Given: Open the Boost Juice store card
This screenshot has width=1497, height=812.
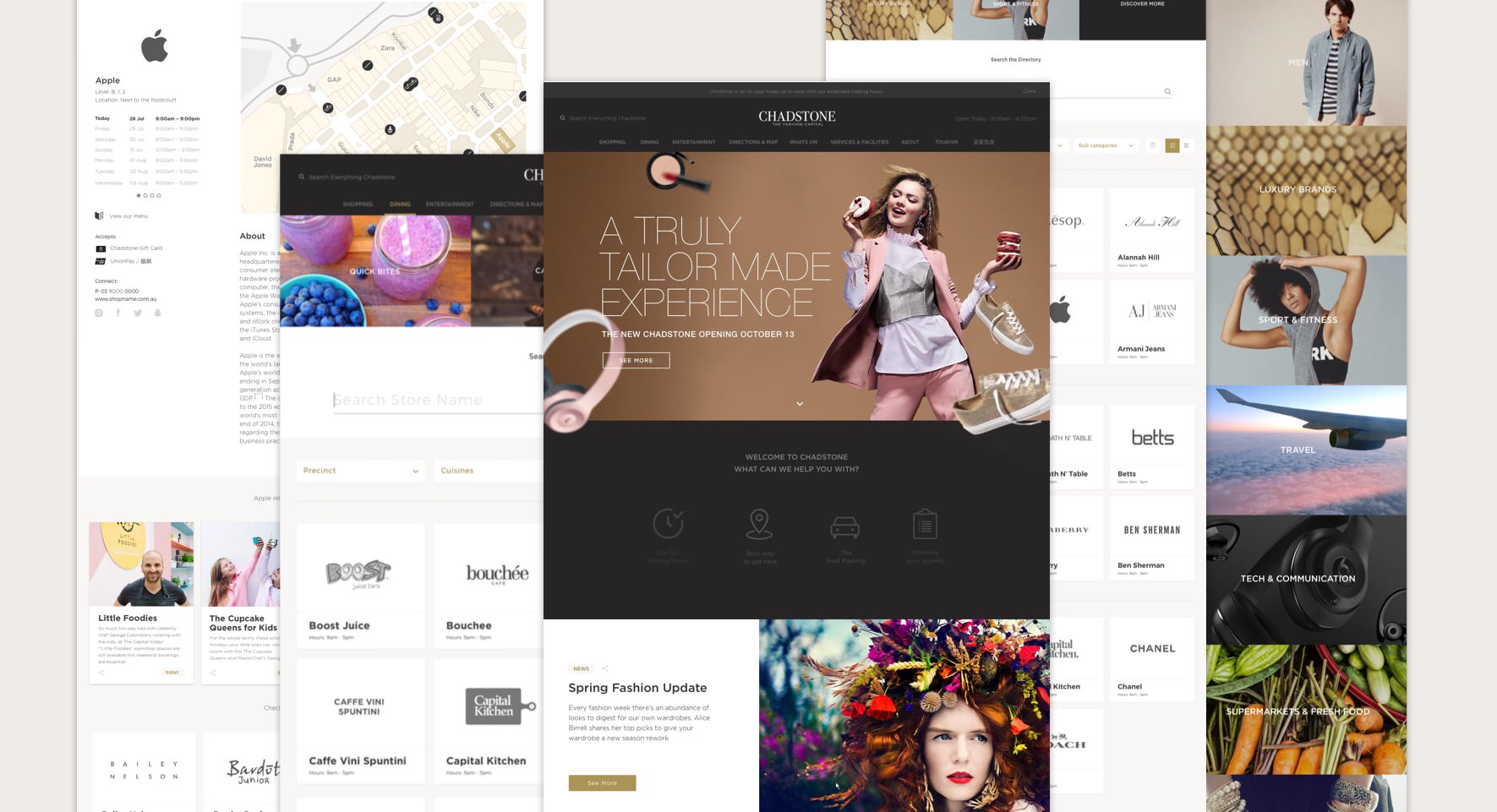Looking at the screenshot, I should pyautogui.click(x=360, y=586).
